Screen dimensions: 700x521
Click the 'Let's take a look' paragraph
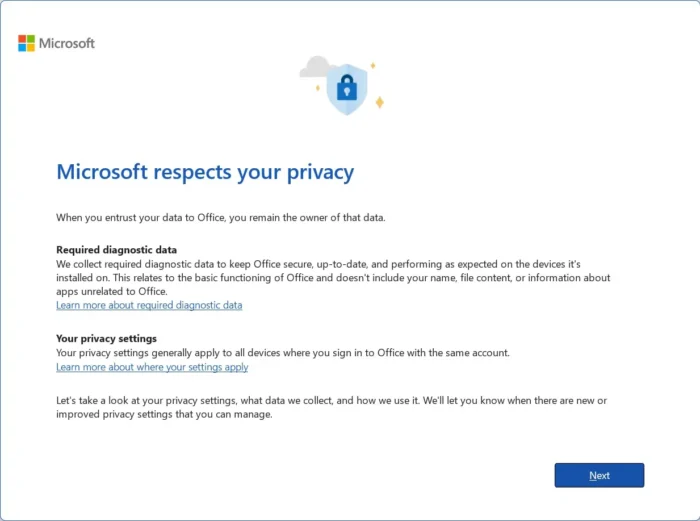pos(330,407)
